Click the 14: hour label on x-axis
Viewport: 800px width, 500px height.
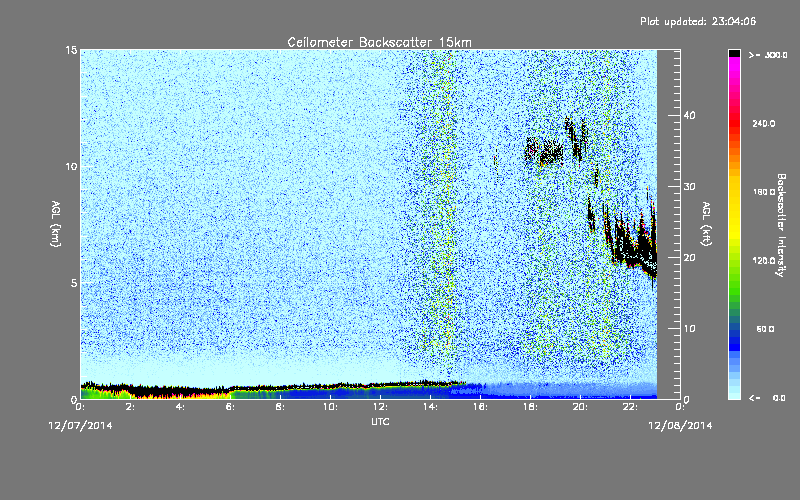(x=430, y=407)
